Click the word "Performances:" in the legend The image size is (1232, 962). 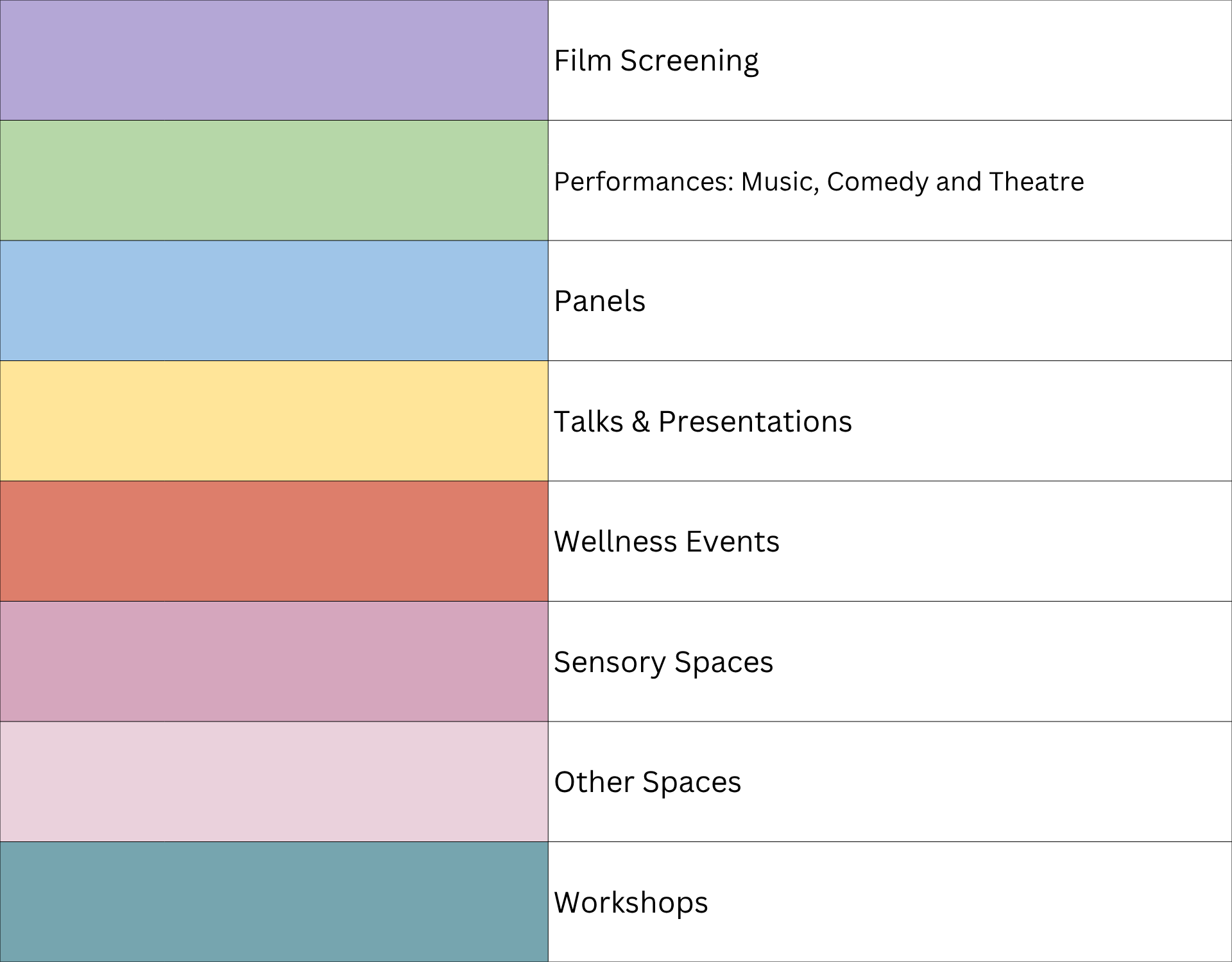(x=644, y=182)
